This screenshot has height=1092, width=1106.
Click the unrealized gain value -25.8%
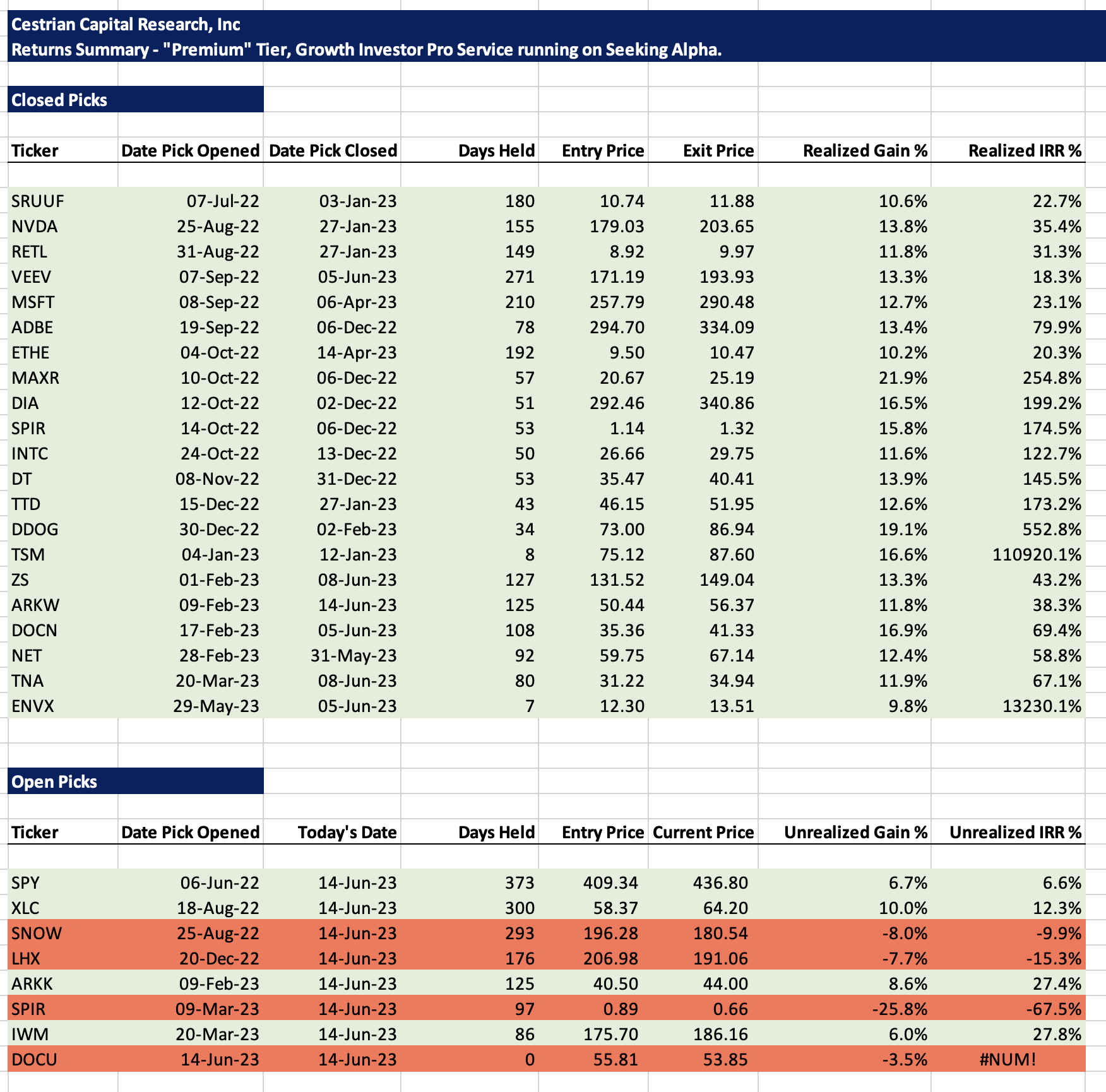pyautogui.click(x=900, y=1009)
